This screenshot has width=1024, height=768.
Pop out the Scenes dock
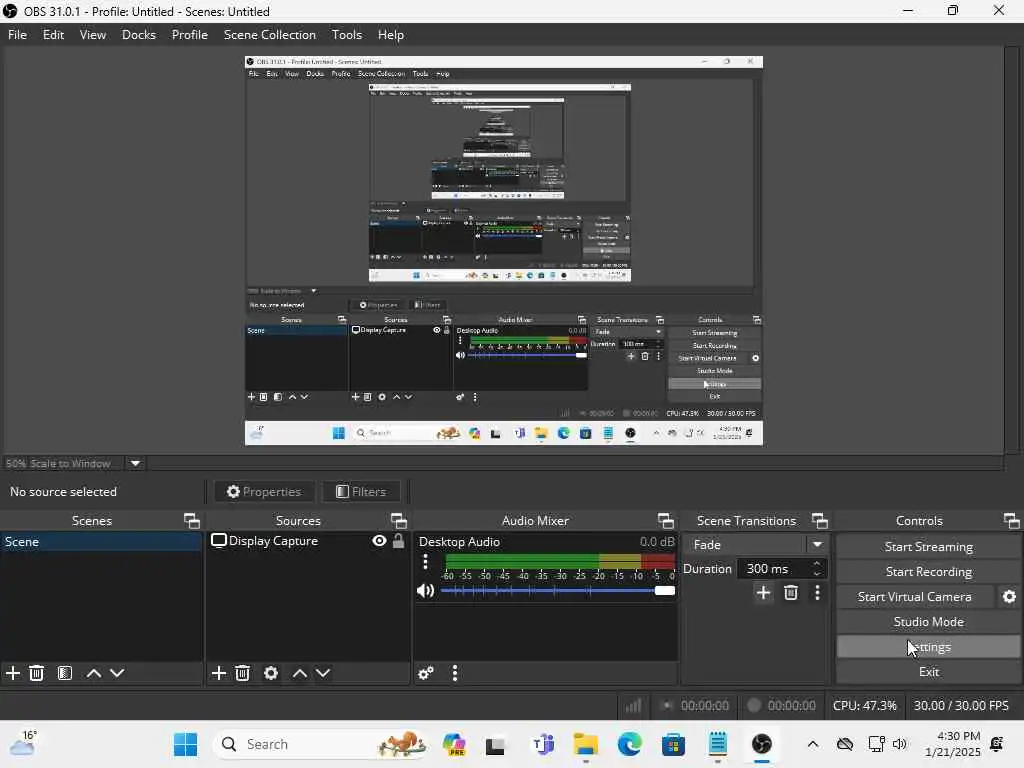pos(191,520)
